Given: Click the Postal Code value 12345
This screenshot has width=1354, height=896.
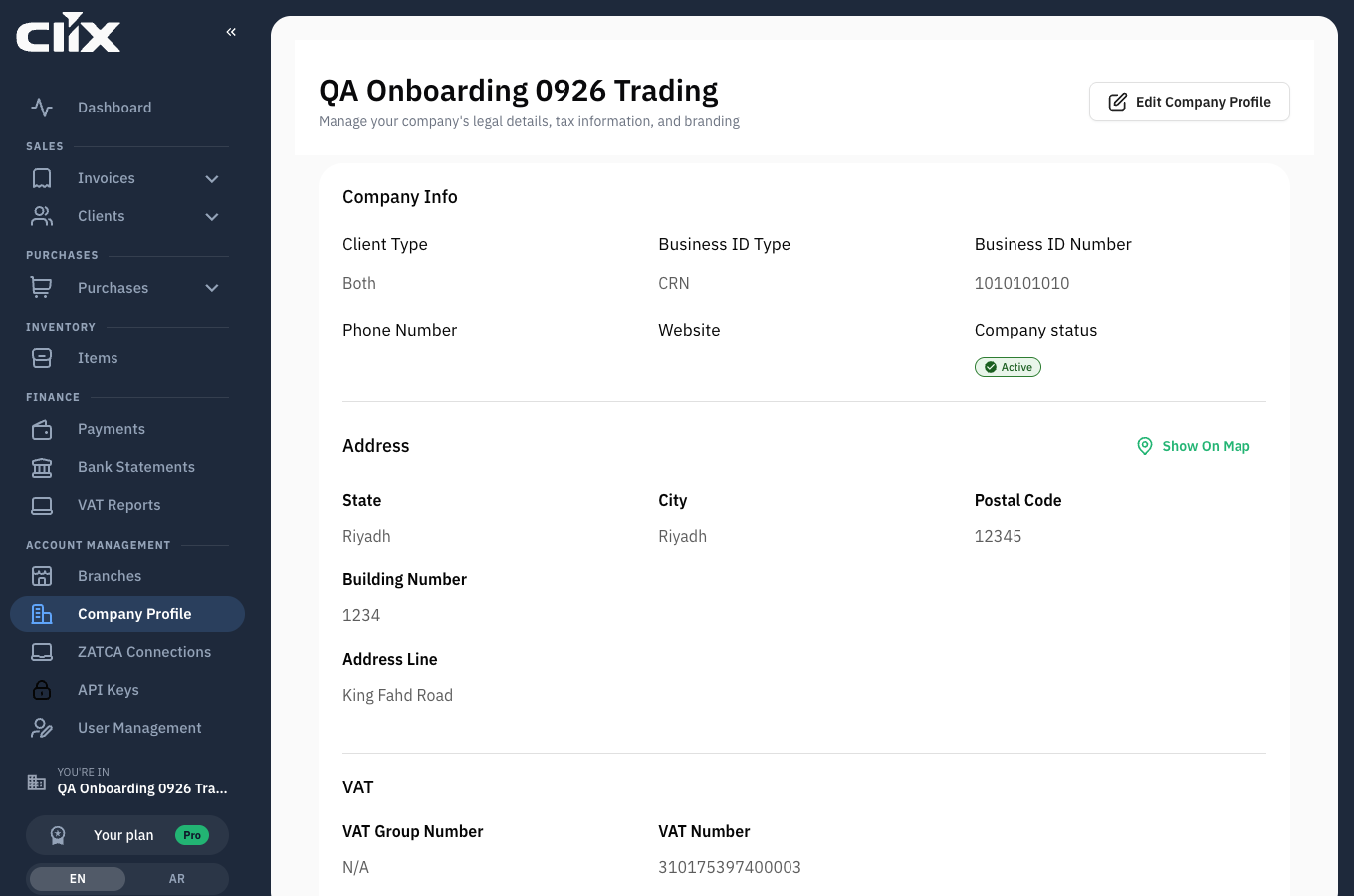Looking at the screenshot, I should (998, 536).
